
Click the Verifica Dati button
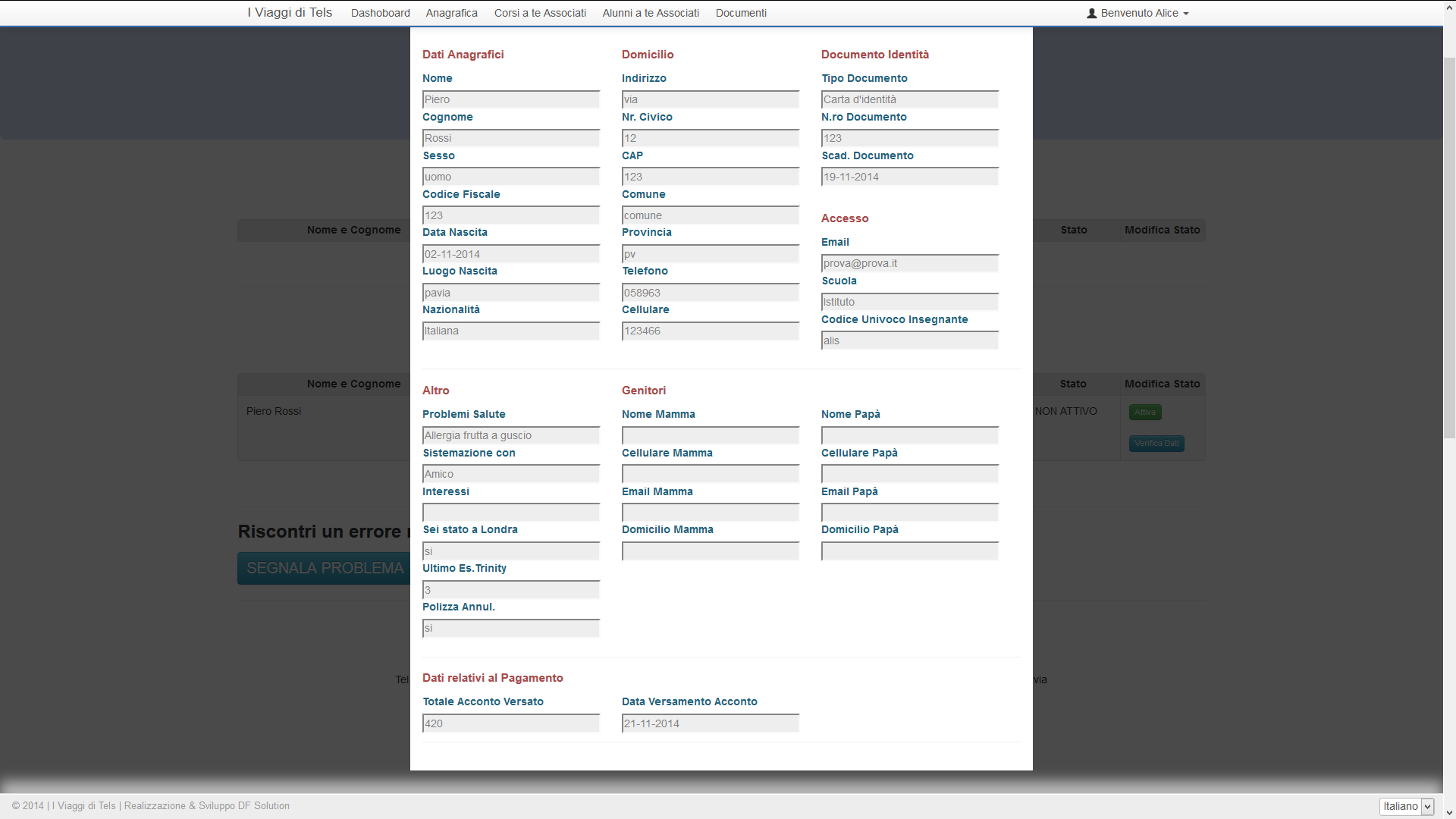tap(1156, 444)
